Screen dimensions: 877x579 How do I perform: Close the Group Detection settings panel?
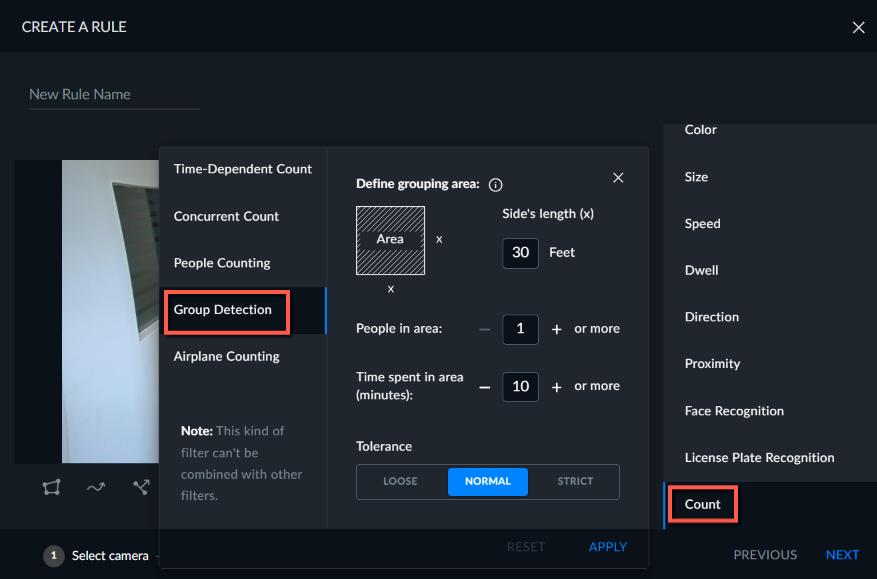(618, 178)
